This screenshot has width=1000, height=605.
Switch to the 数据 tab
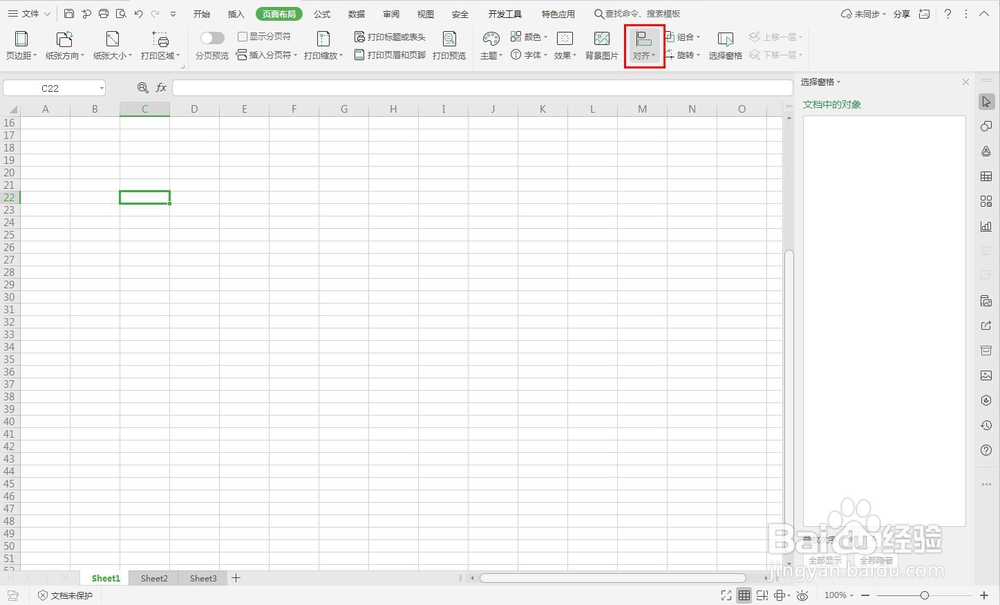(x=357, y=13)
